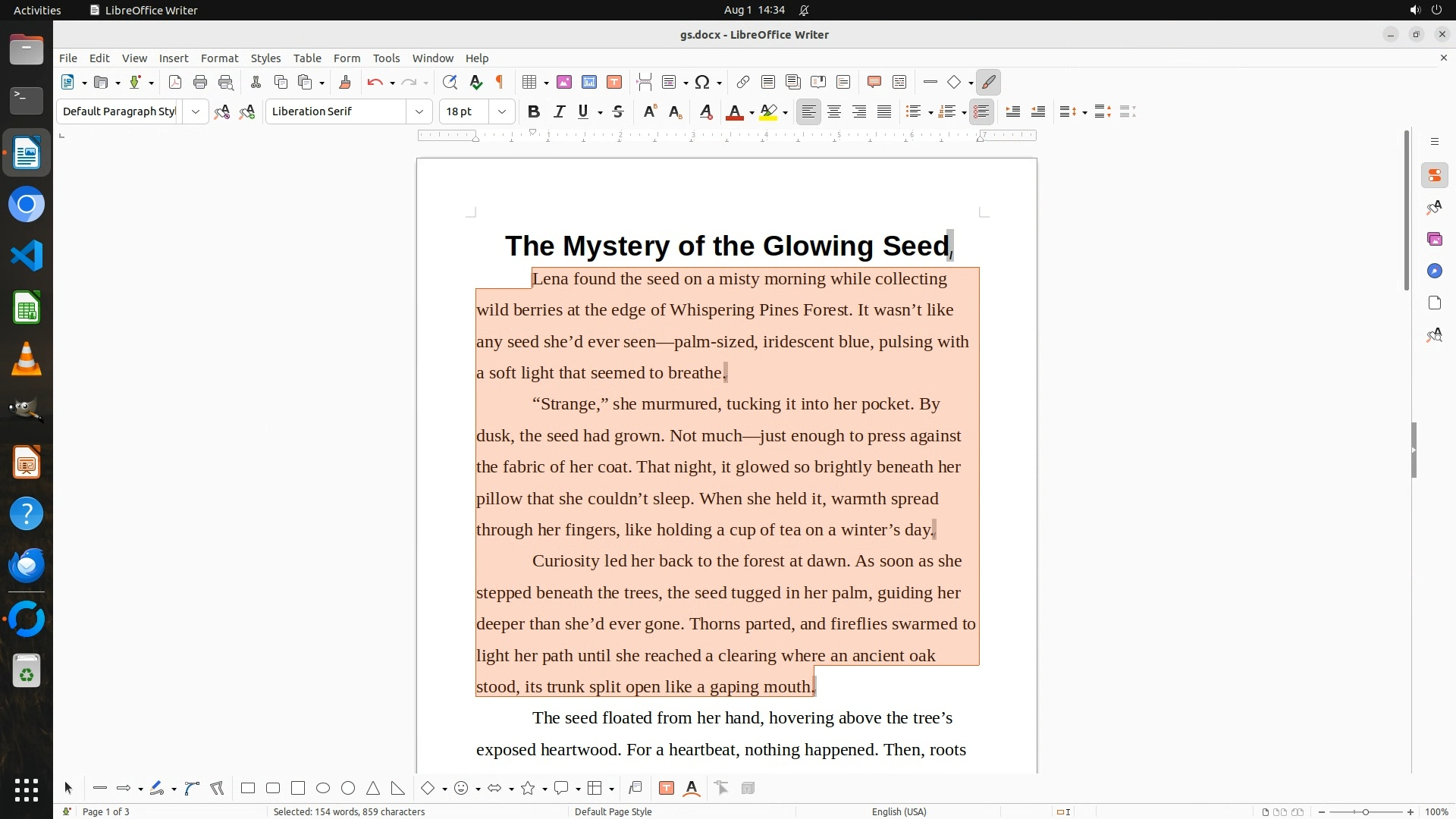
Task: Open the font name dropdown list
Action: (419, 112)
